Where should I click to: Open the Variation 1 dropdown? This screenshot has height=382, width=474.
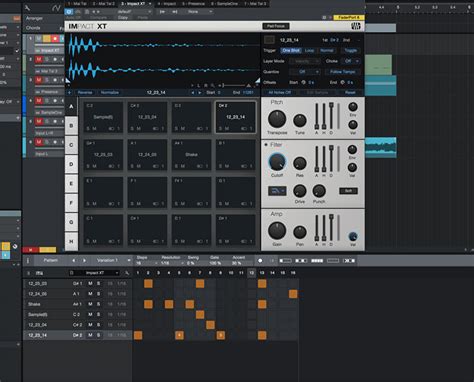tap(113, 260)
